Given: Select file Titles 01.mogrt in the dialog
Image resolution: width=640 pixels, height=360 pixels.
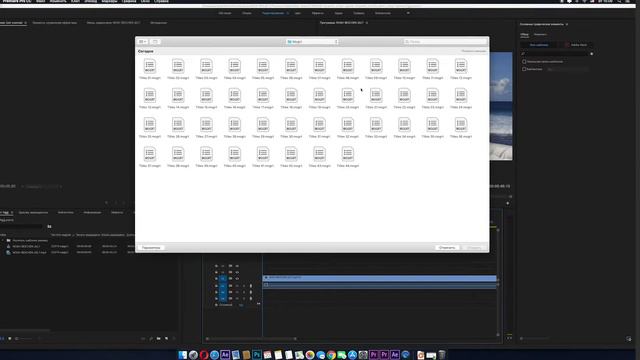Looking at the screenshot, I should [150, 69].
